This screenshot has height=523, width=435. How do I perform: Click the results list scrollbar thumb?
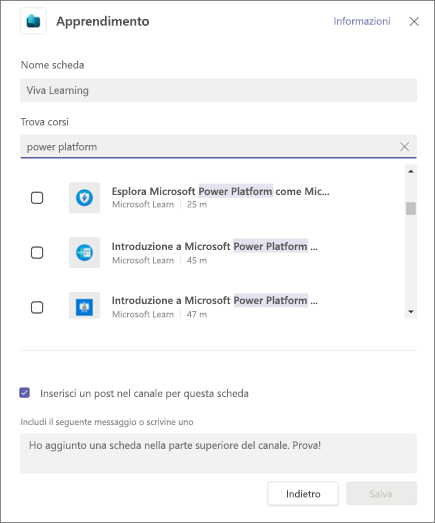coord(411,208)
